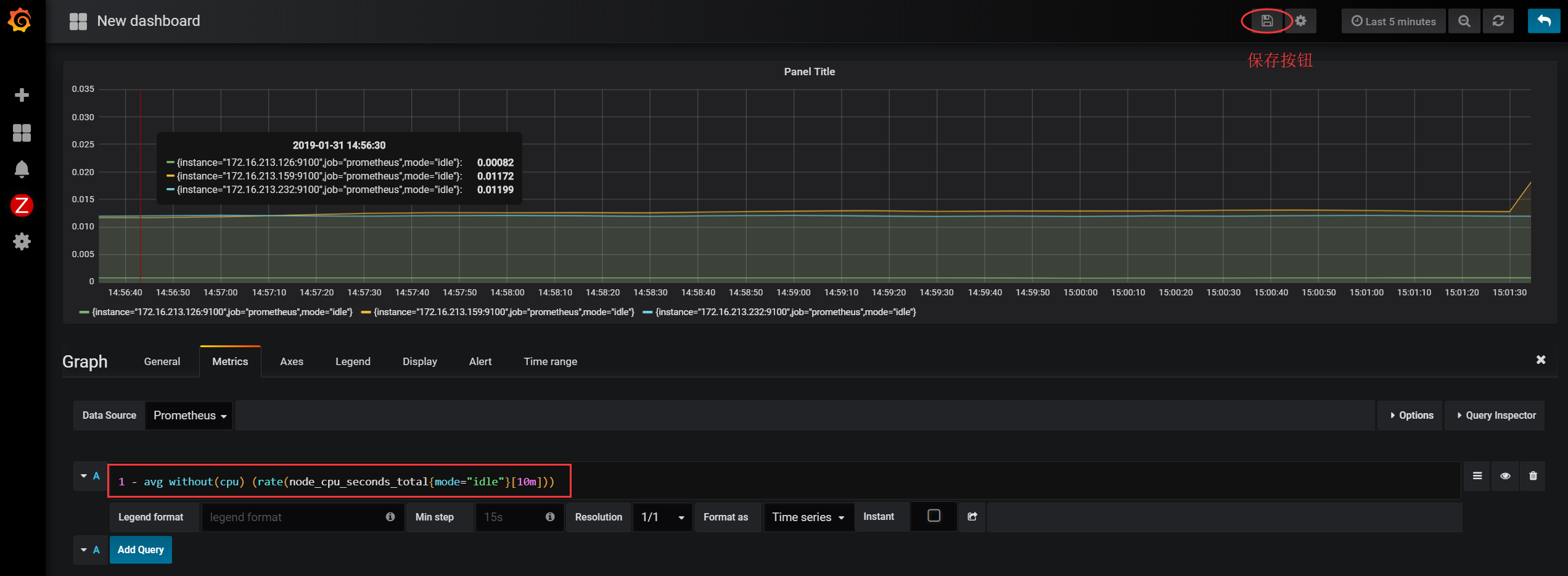Click the zoom out time range icon
The width and height of the screenshot is (1568, 576).
1464,21
